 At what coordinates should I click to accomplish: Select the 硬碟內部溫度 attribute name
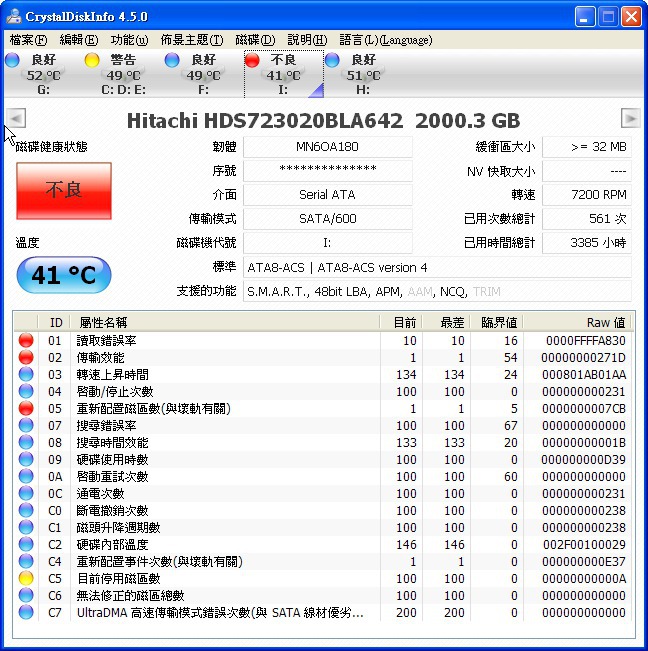point(112,545)
